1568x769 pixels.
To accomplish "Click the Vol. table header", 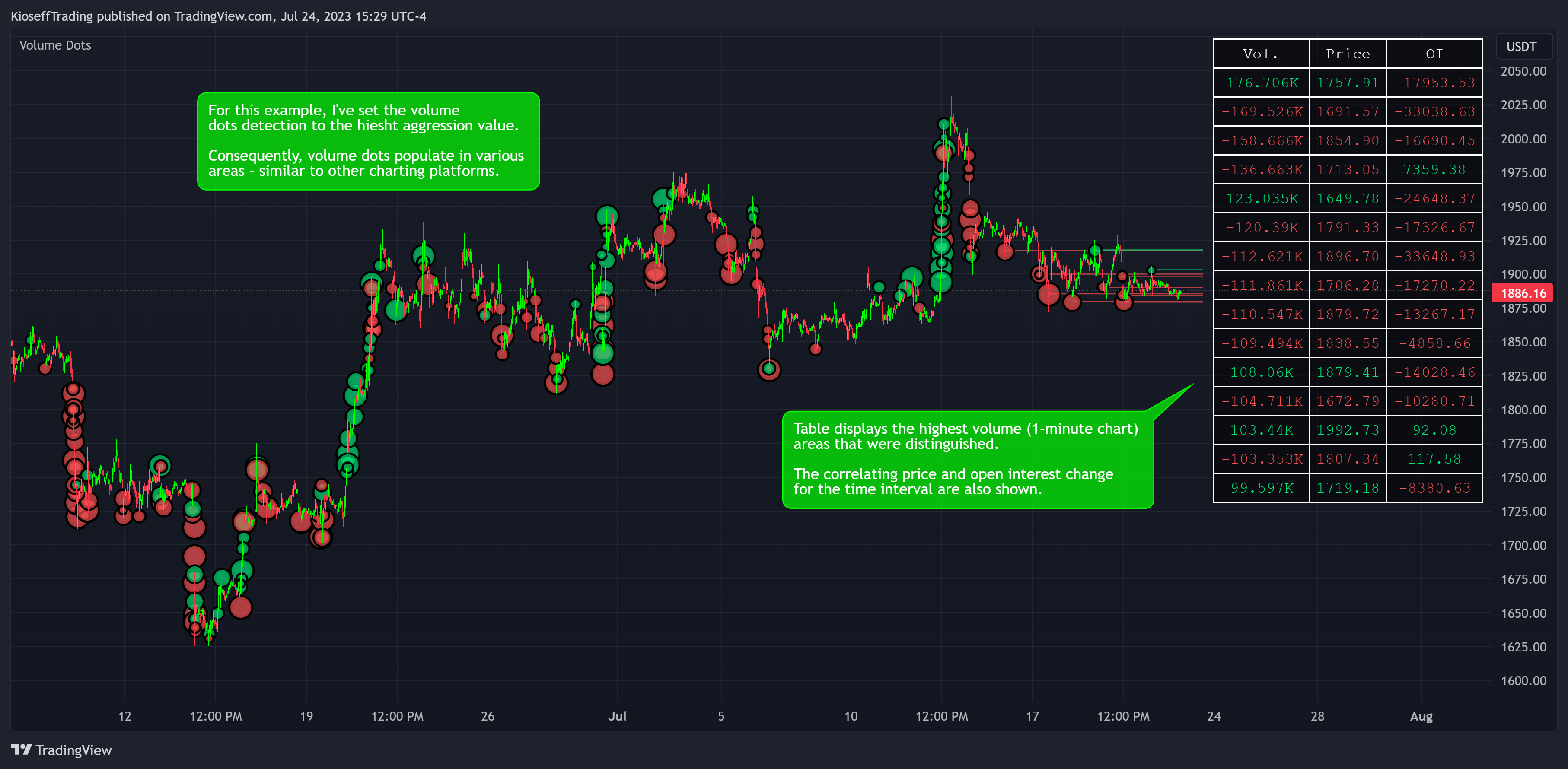I will click(x=1261, y=54).
